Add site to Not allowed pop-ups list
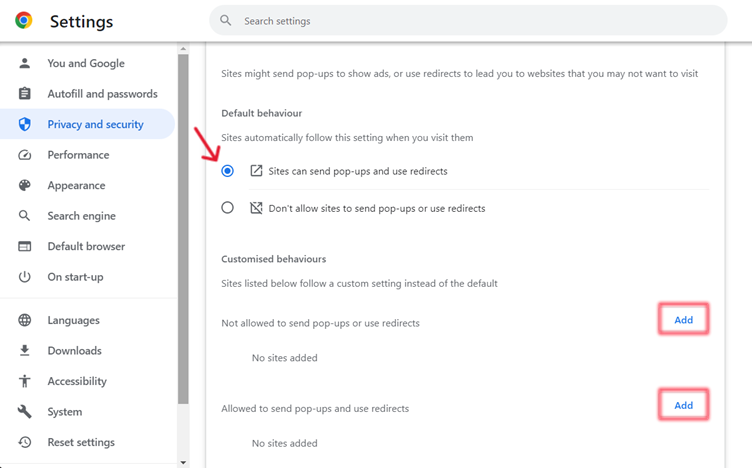 point(683,319)
